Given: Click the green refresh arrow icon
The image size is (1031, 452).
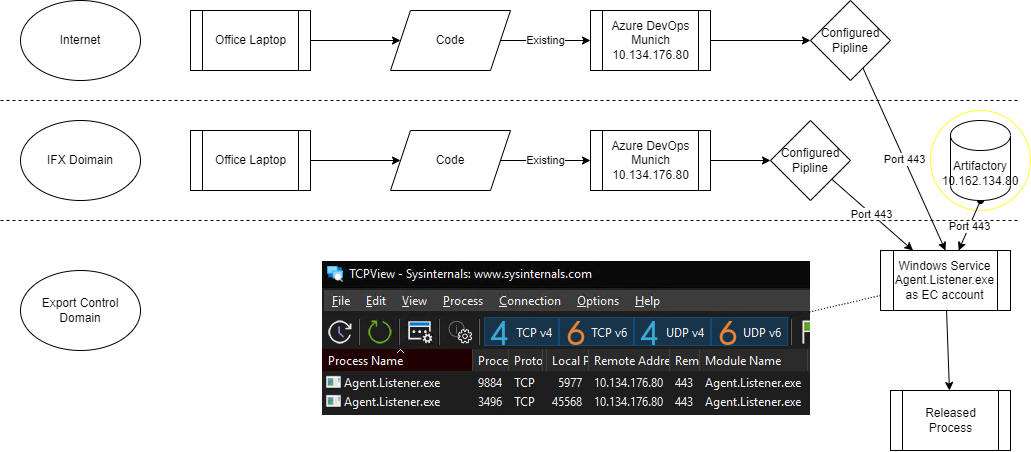Looking at the screenshot, I should (x=379, y=332).
